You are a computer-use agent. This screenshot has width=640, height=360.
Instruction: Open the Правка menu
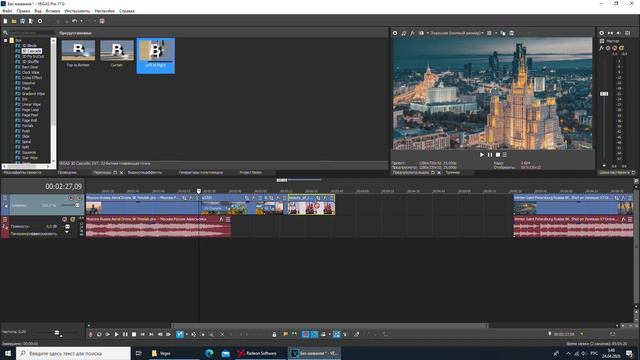click(23, 11)
